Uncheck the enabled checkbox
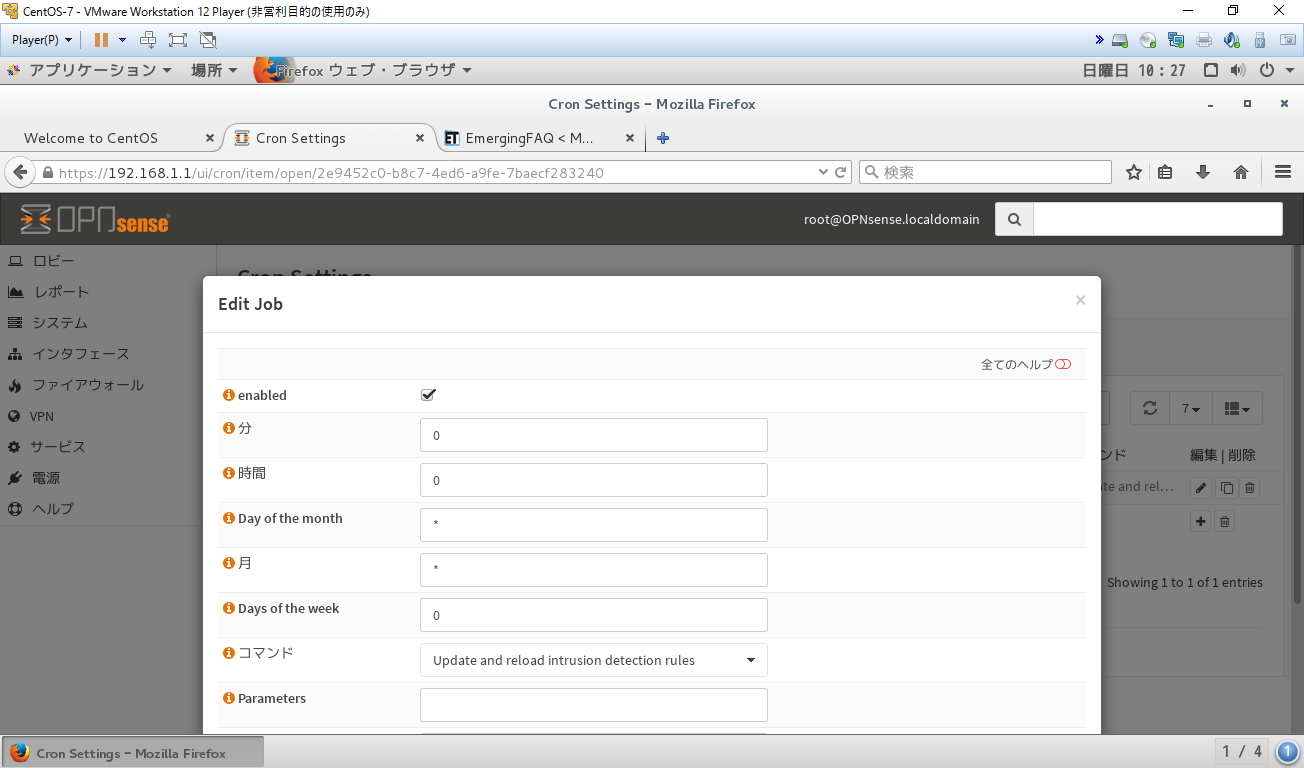Screen dimensions: 1304x768 428,394
